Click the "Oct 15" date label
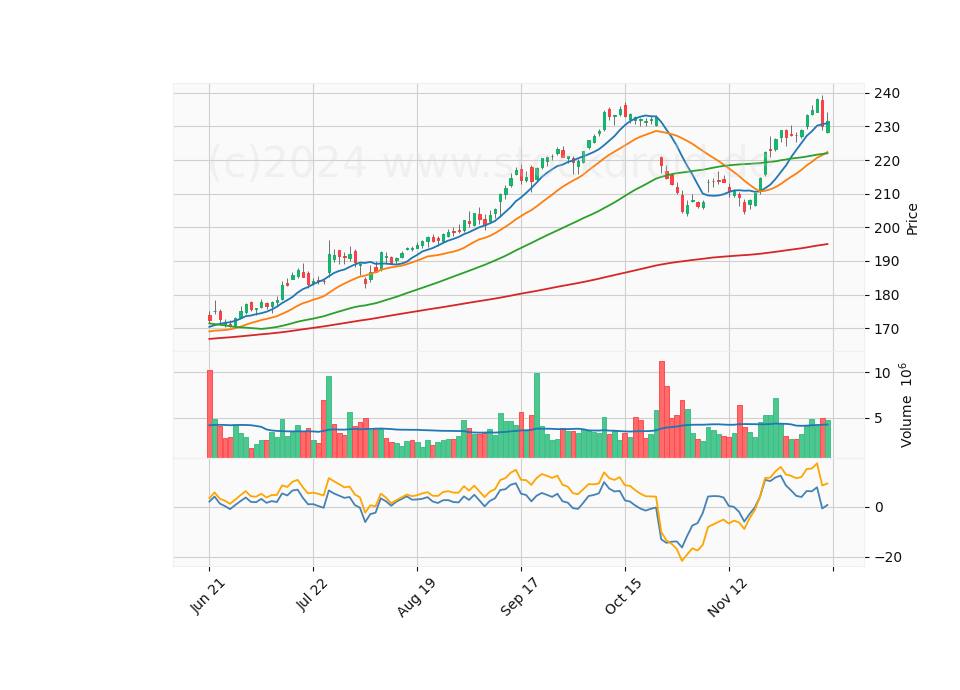 624,596
